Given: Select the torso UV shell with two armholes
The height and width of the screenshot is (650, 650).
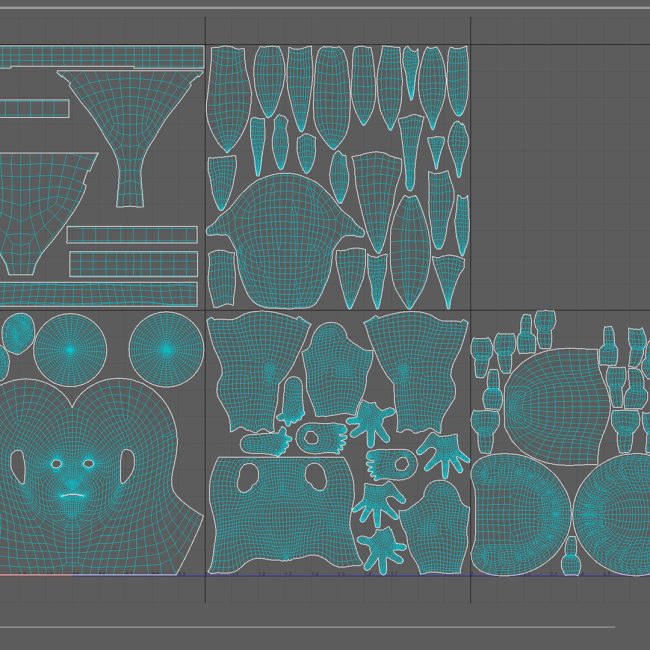Looking at the screenshot, I should pyautogui.click(x=284, y=514).
